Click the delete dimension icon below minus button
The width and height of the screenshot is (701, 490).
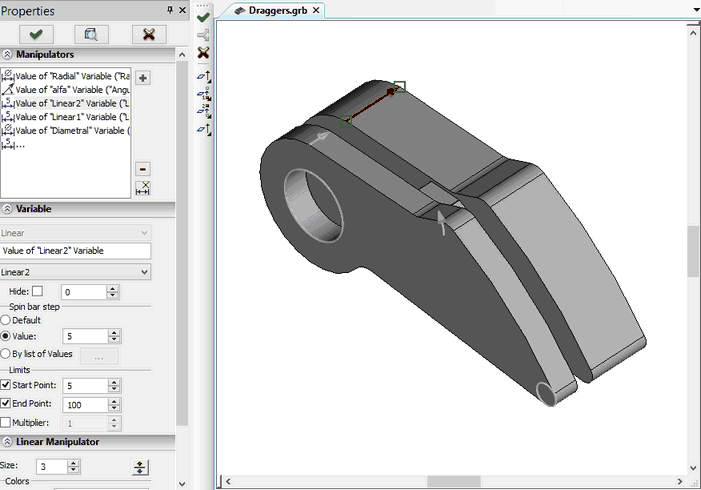143,187
